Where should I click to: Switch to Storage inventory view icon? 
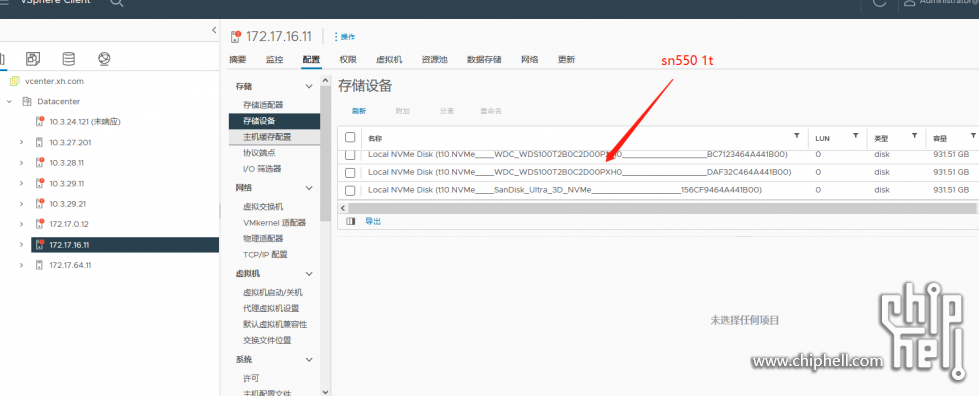[x=69, y=59]
